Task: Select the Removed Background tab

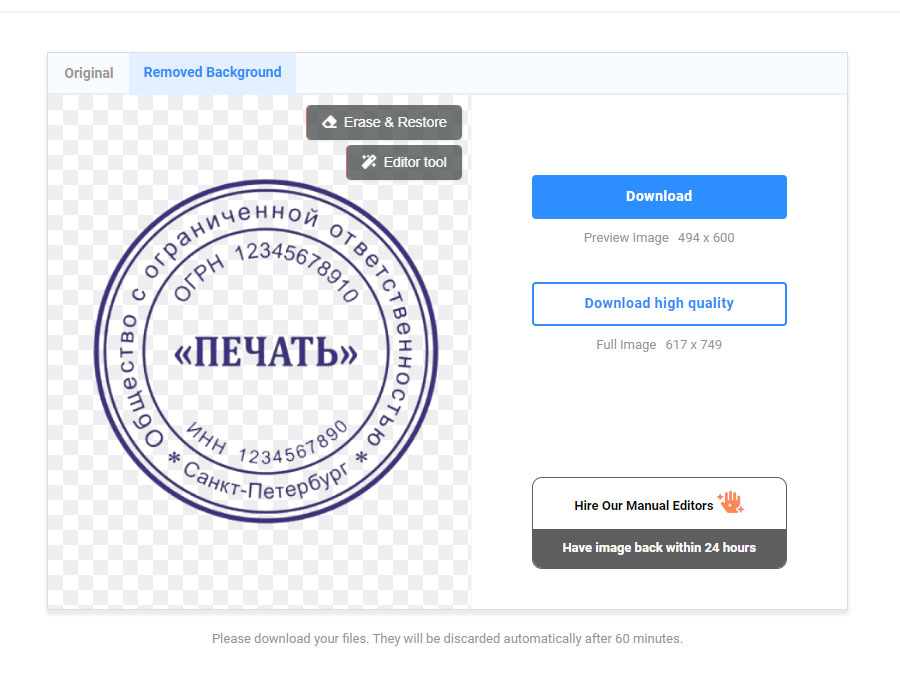Action: pos(212,73)
